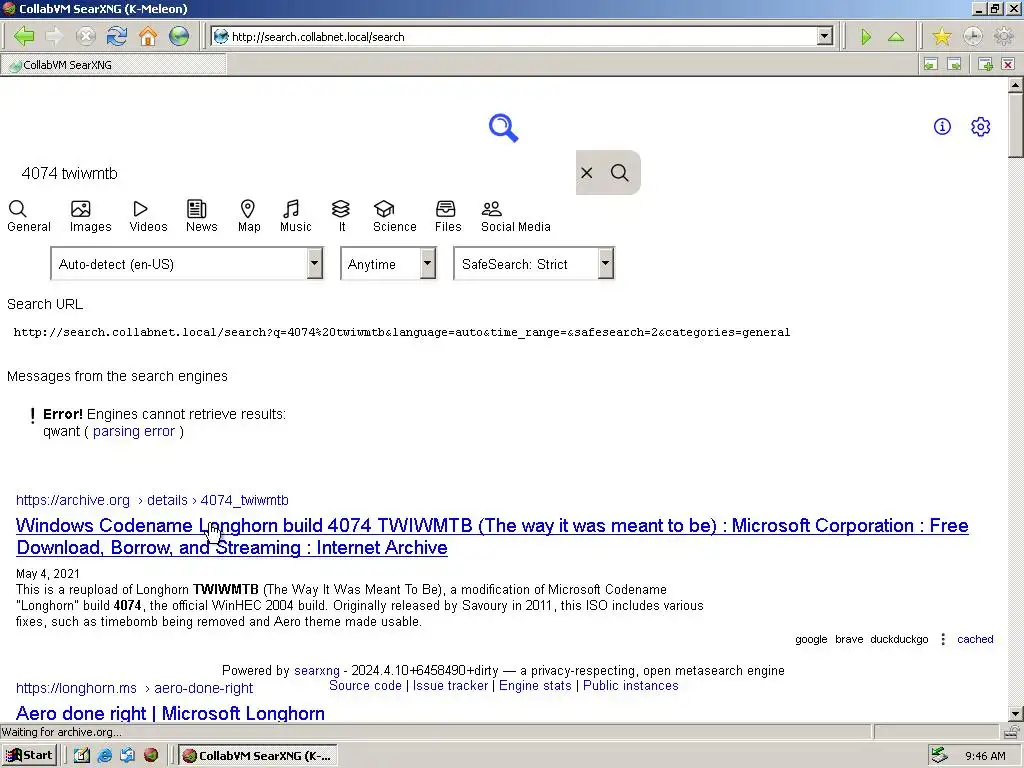Switch to next tab icon
The height and width of the screenshot is (768, 1024).
coord(954,64)
